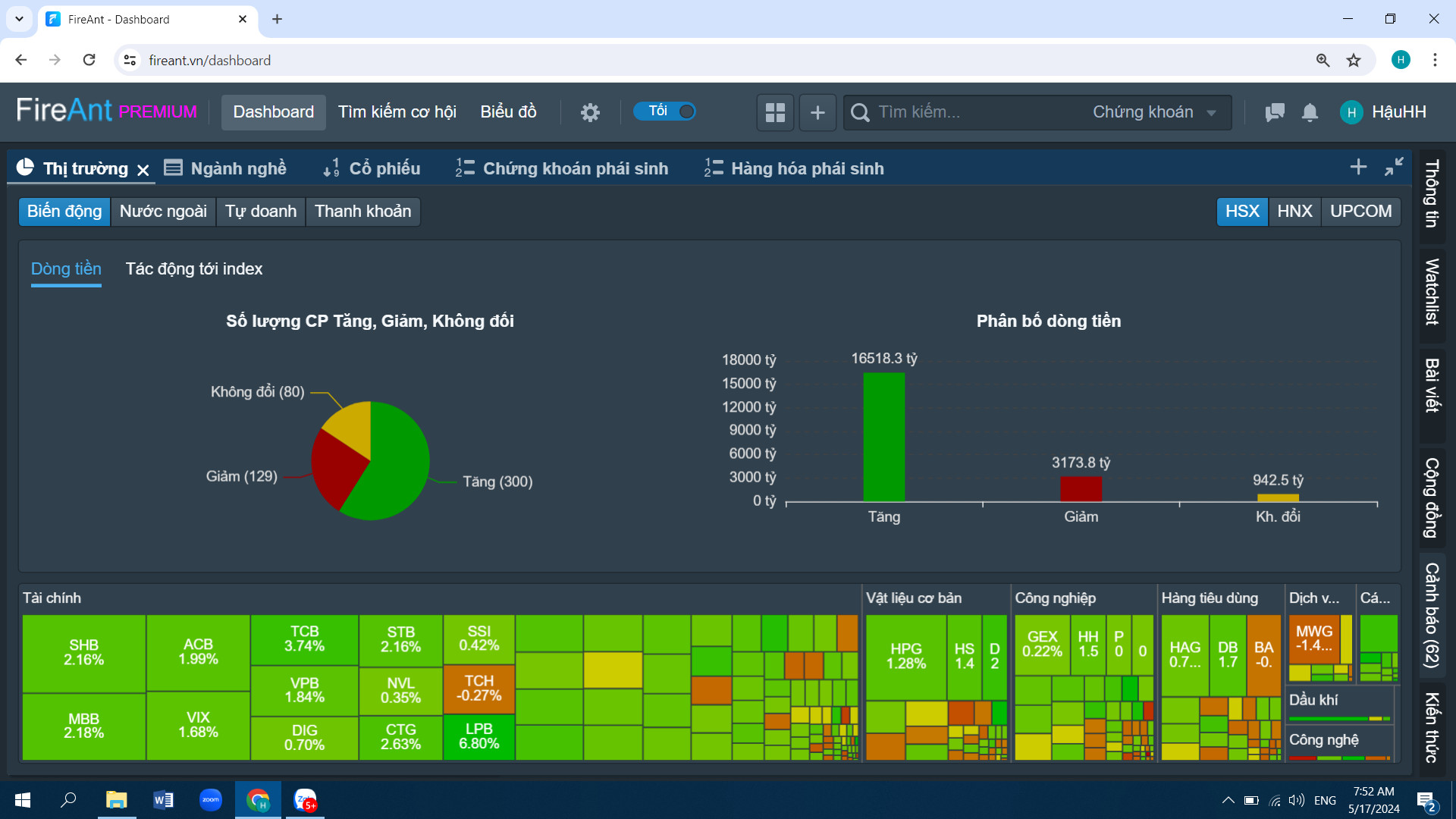Close the Thị trường tab
The width and height of the screenshot is (1456, 819).
click(143, 170)
